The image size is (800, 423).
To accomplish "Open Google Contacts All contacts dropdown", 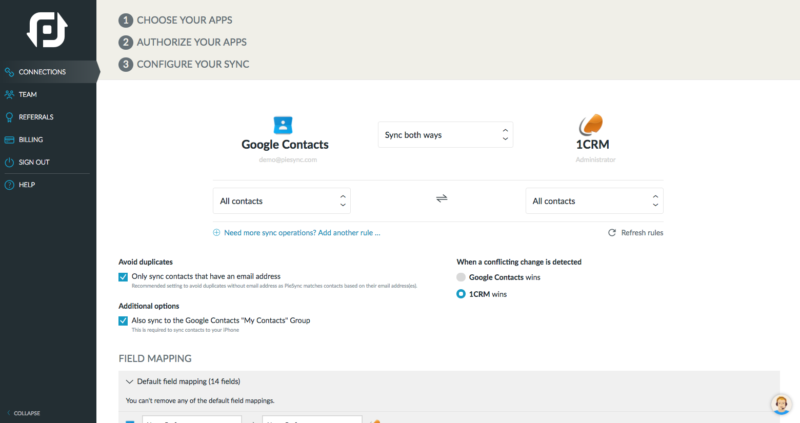I will [282, 200].
